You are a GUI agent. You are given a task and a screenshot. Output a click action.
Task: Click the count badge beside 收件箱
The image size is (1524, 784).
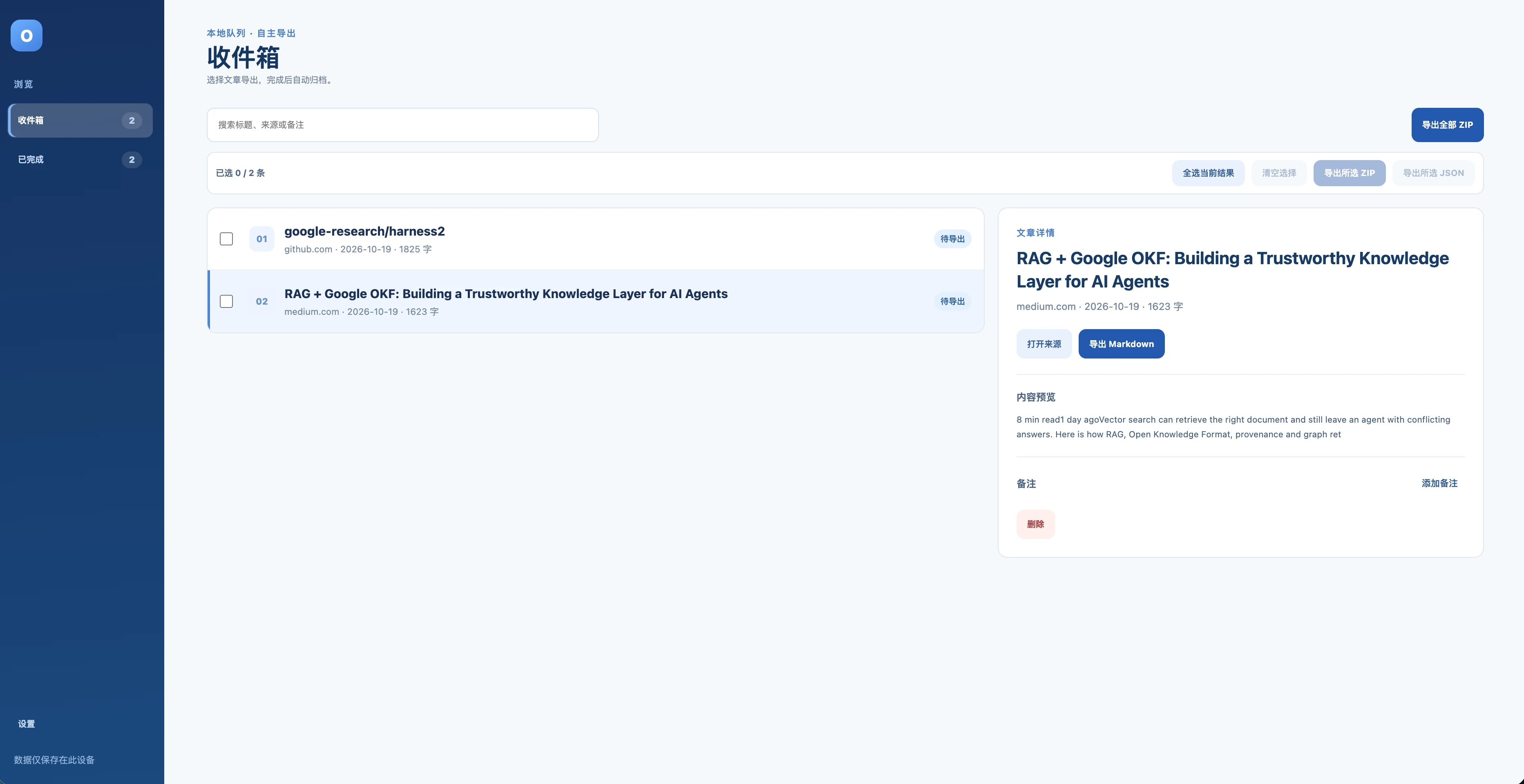click(132, 120)
